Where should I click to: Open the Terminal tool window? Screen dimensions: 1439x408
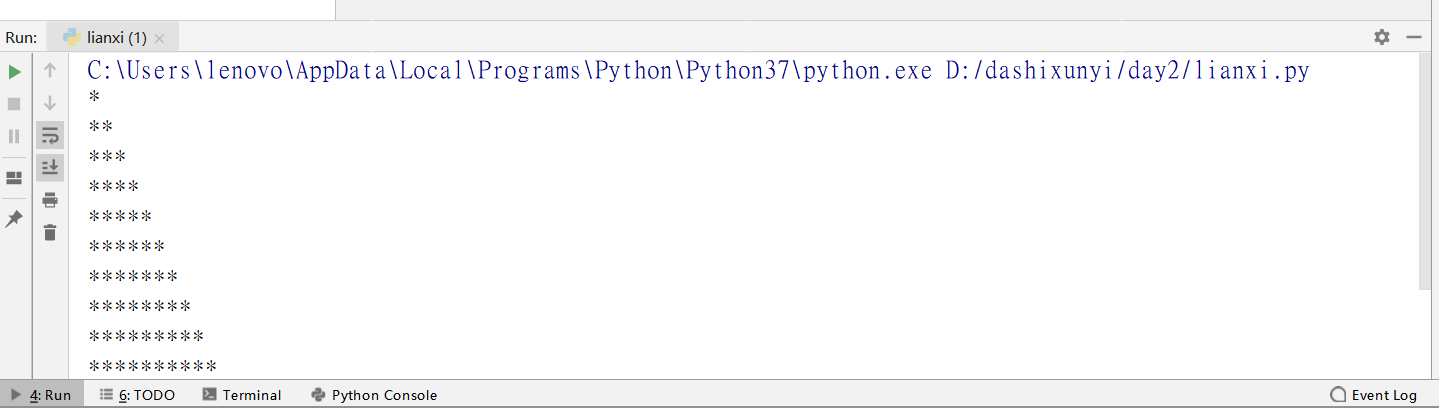(242, 395)
